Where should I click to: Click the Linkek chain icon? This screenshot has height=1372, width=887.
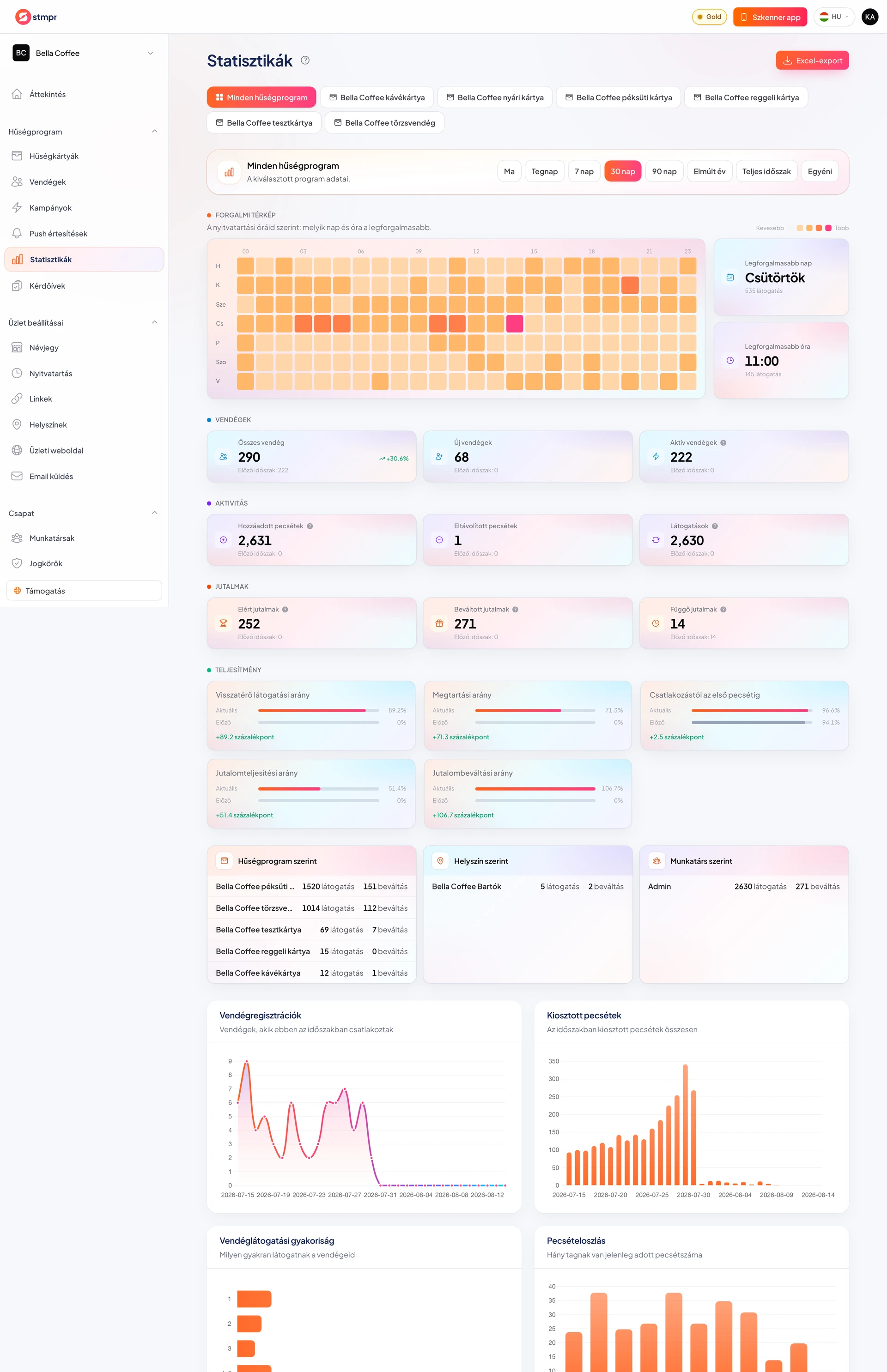(17, 399)
